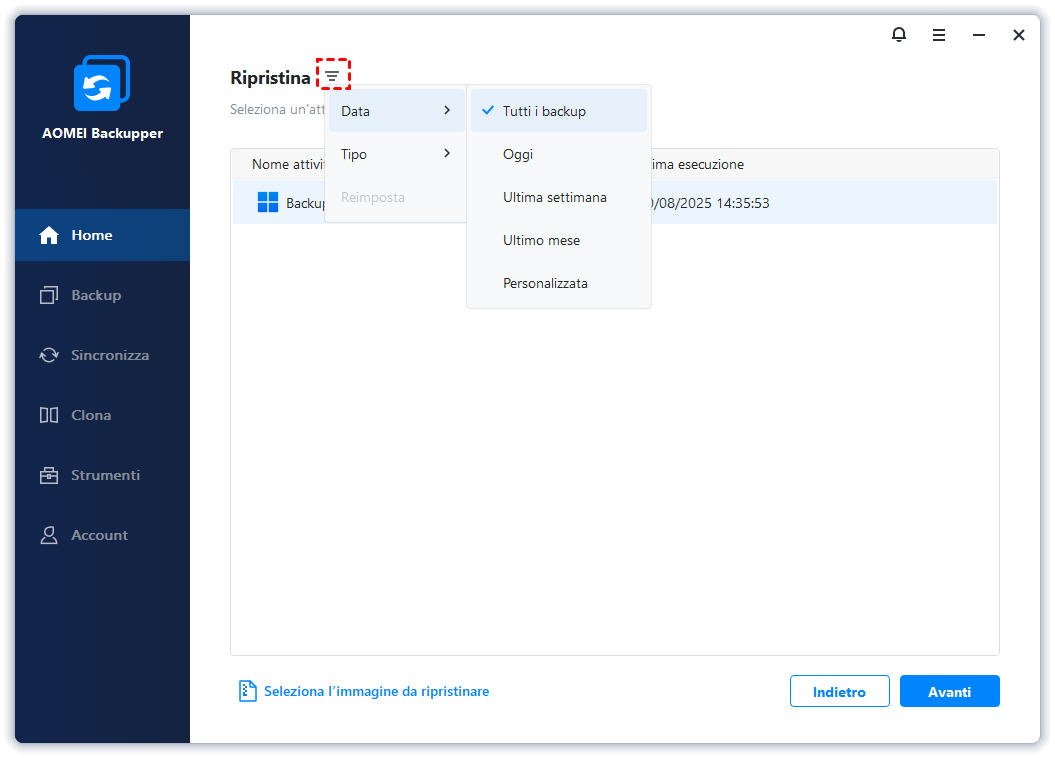
Task: Click the Sincronizza sync icon
Action: tap(48, 355)
